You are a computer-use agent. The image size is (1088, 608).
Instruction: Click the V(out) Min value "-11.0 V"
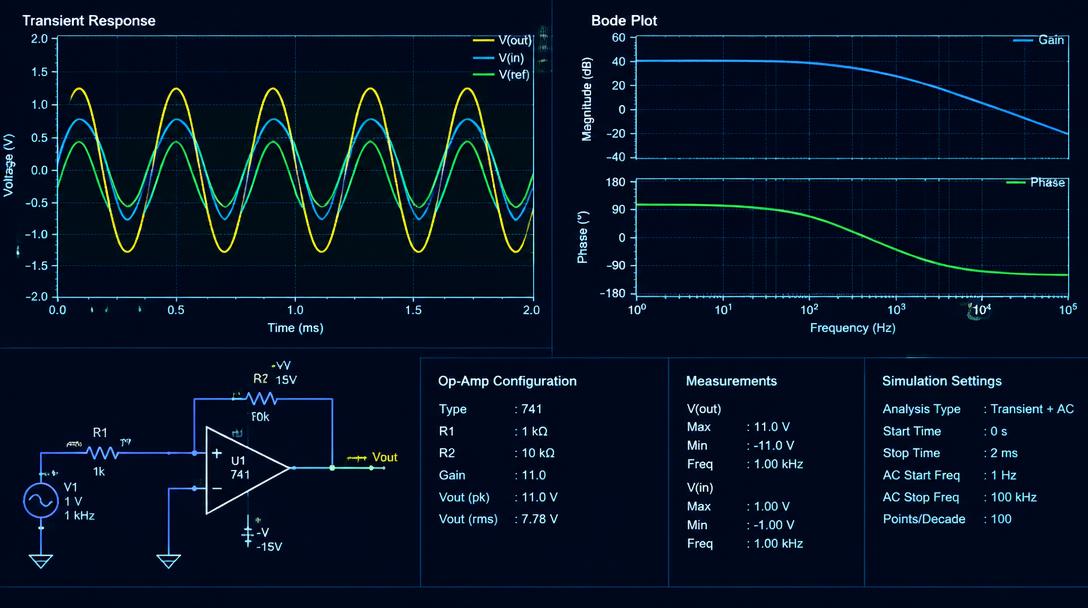tap(774, 446)
